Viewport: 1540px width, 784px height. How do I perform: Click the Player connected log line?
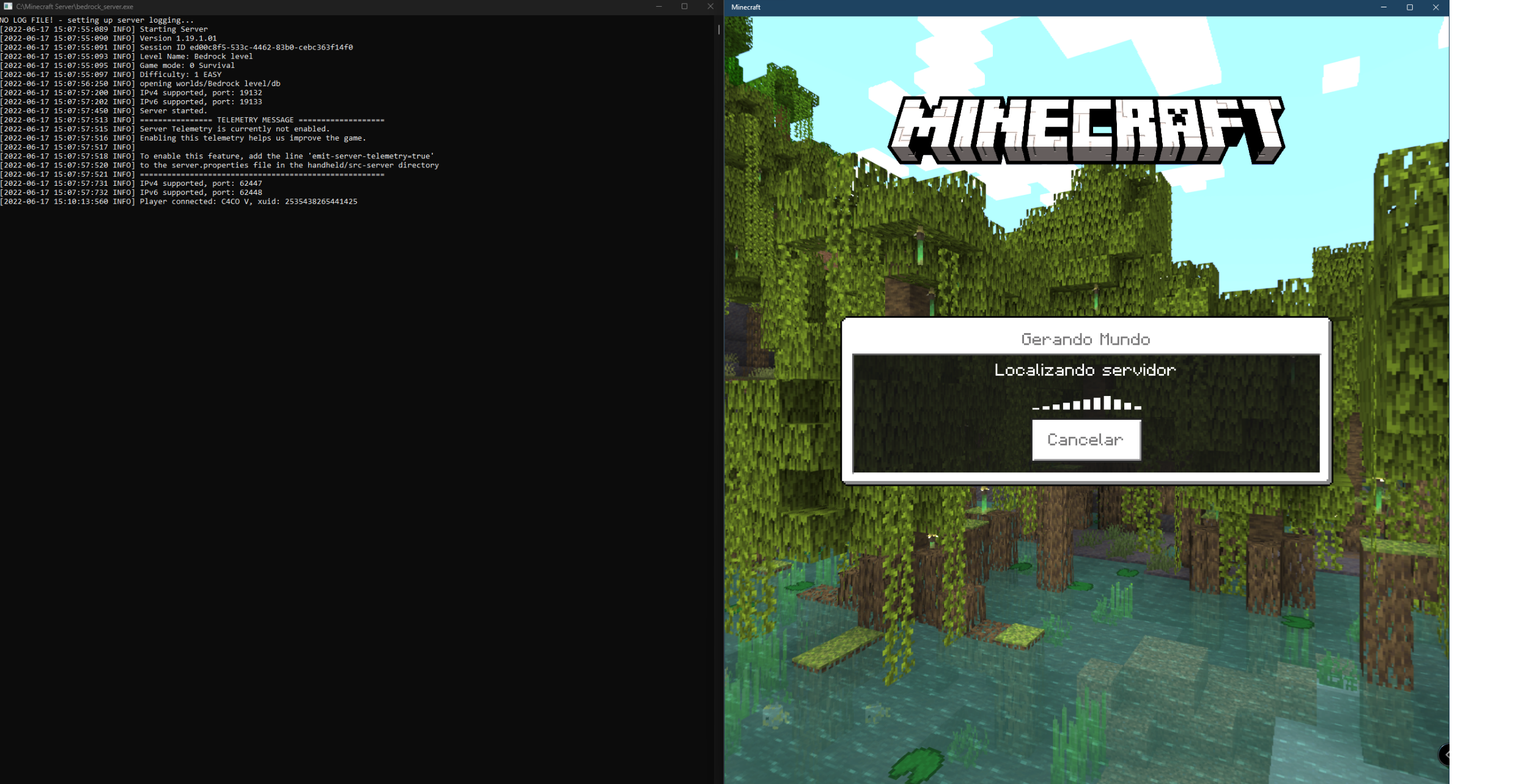pyautogui.click(x=248, y=201)
